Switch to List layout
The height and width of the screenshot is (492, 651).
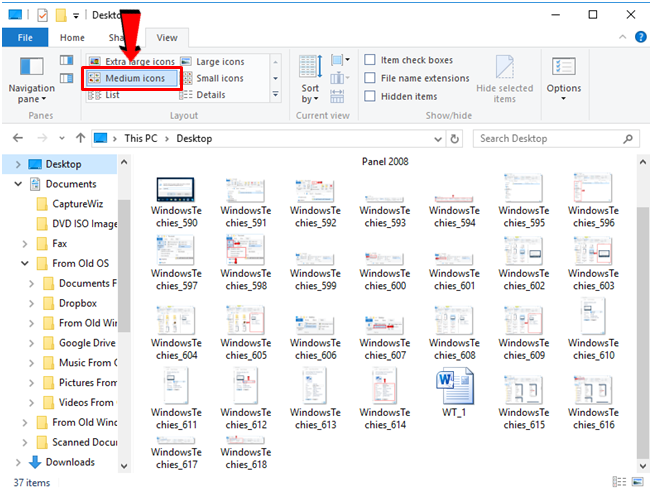click(104, 95)
